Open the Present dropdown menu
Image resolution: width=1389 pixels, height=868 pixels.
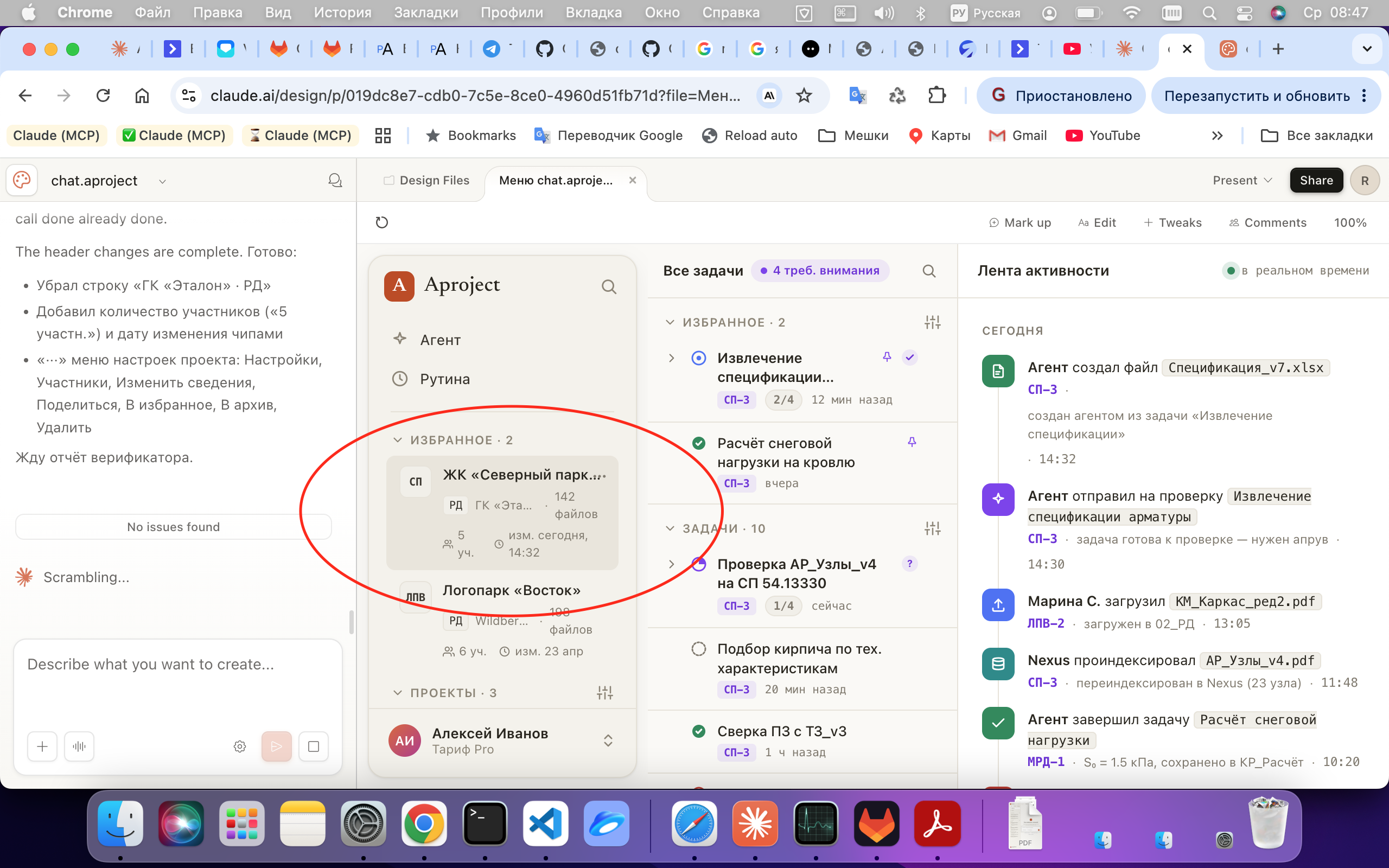point(1242,180)
